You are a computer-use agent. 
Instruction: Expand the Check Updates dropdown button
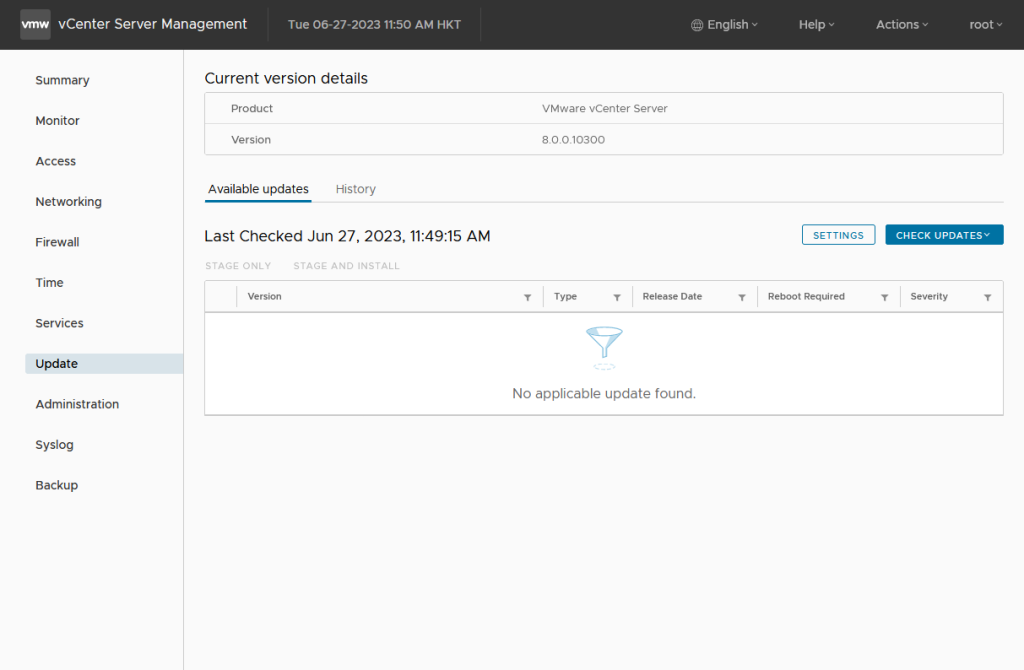point(943,235)
